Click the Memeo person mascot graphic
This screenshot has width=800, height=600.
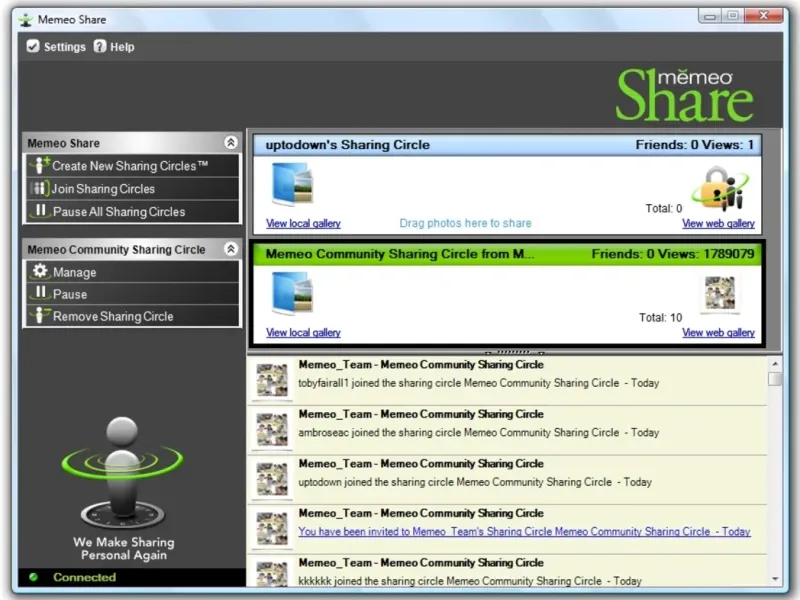pos(122,473)
